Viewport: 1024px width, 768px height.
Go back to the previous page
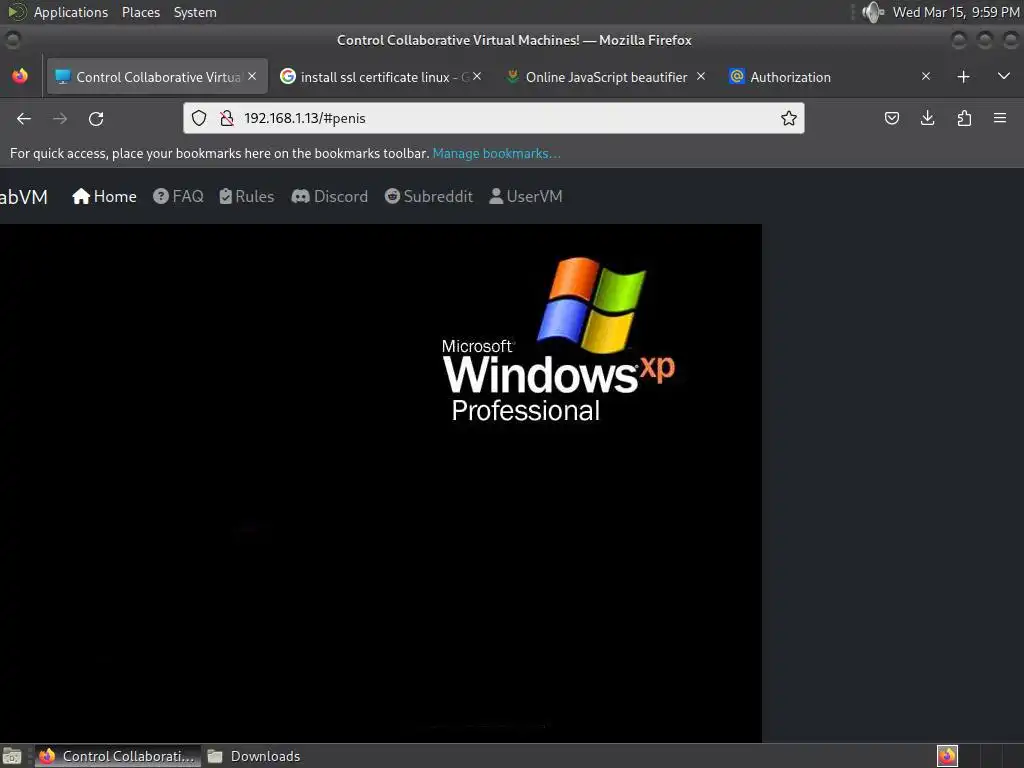24,118
